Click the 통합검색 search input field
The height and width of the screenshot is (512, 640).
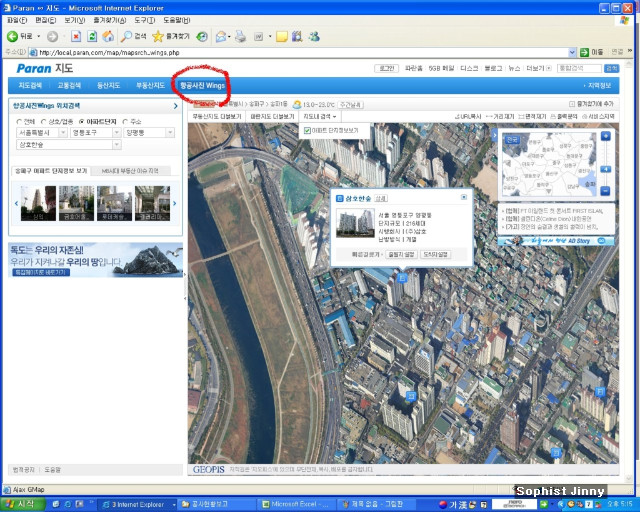pos(579,68)
